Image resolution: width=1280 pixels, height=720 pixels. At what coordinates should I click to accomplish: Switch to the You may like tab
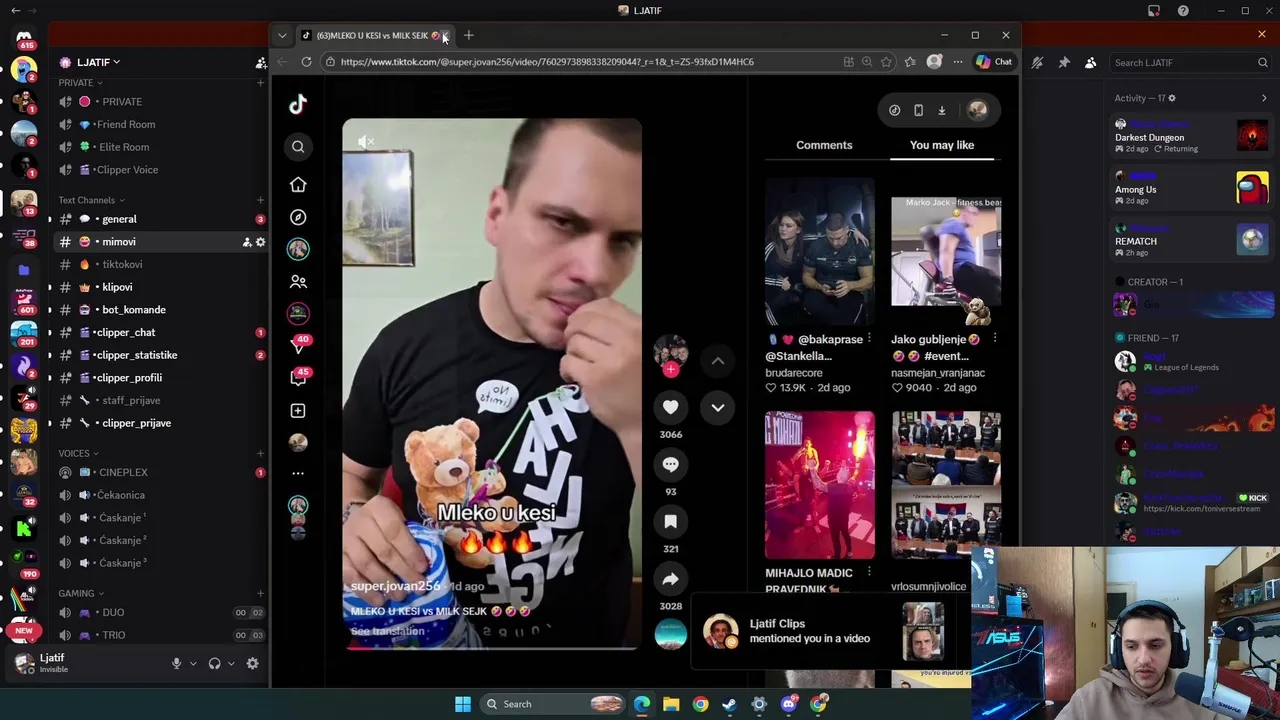[x=942, y=145]
